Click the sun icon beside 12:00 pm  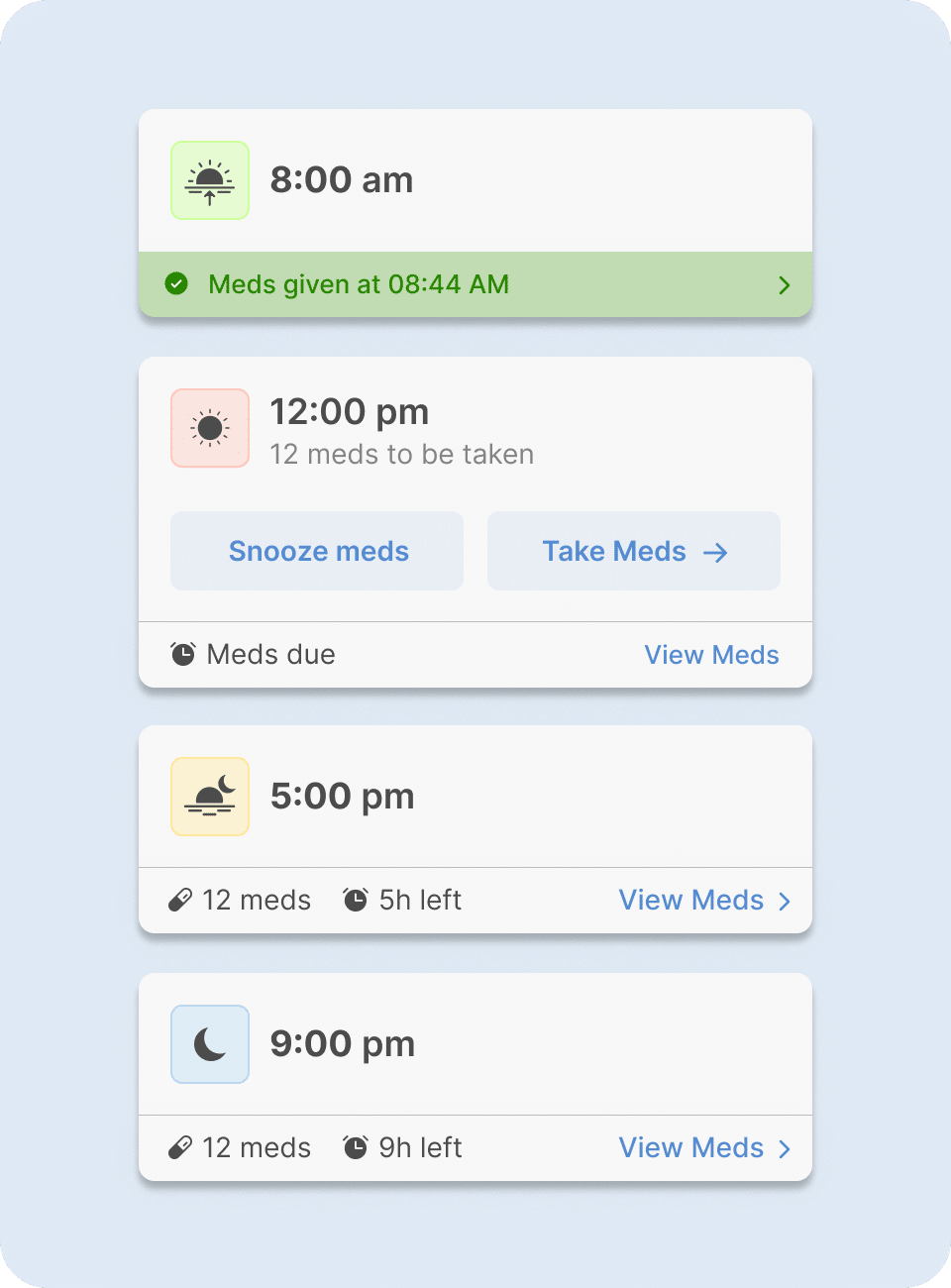tap(210, 428)
